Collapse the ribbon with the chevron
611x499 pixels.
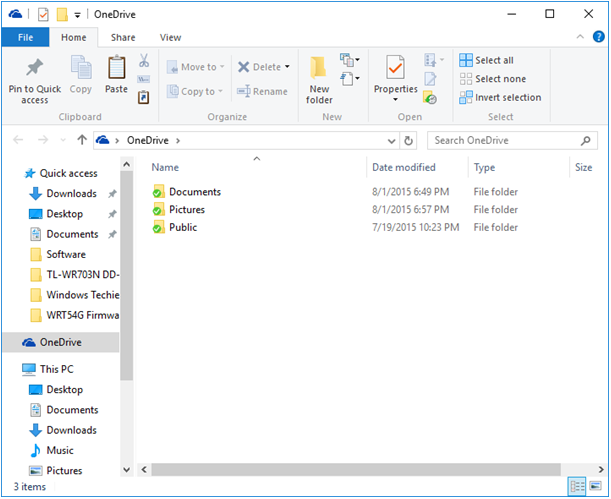pyautogui.click(x=580, y=37)
